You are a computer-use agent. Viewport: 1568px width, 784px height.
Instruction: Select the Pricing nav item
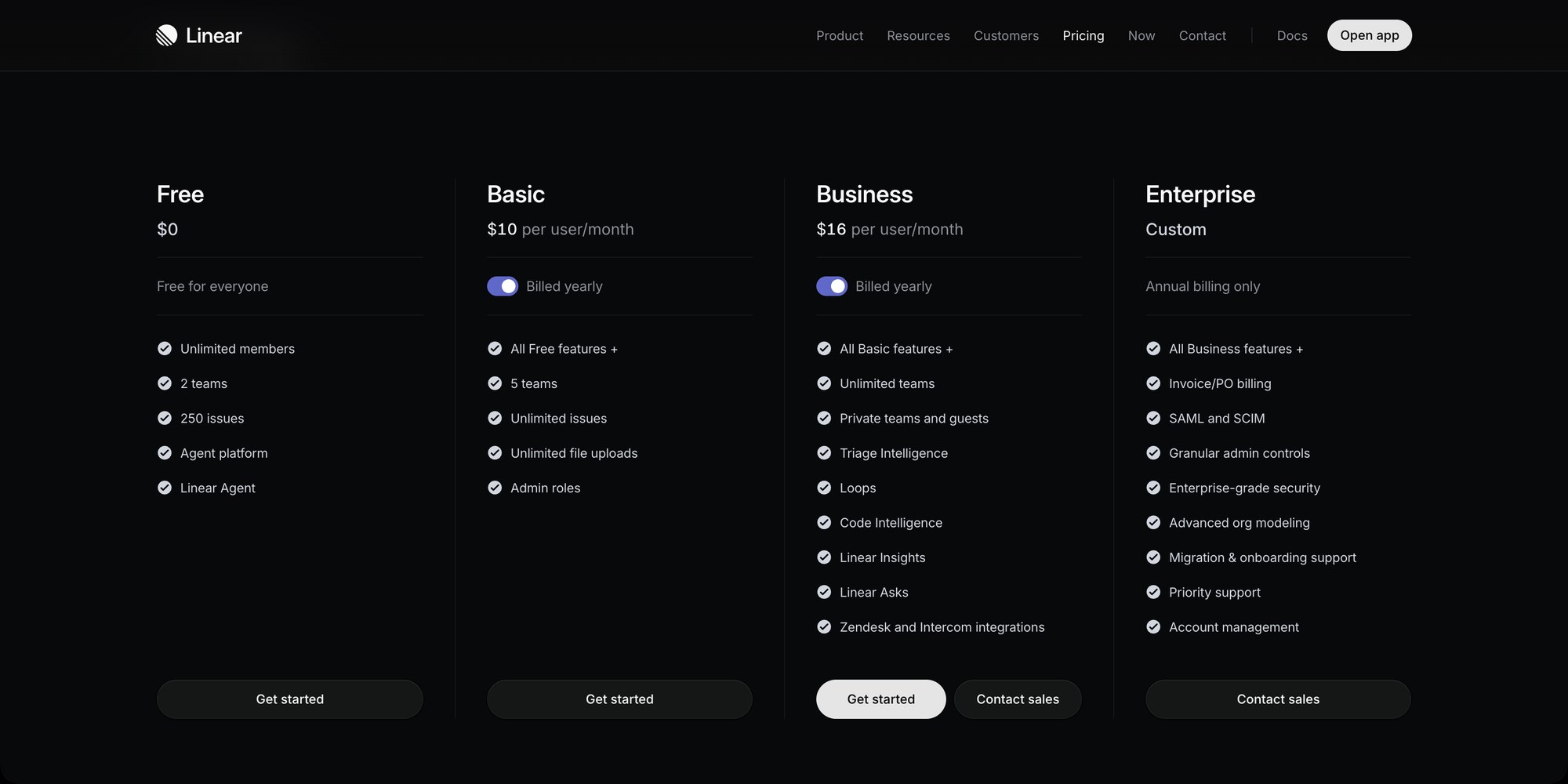tap(1083, 35)
